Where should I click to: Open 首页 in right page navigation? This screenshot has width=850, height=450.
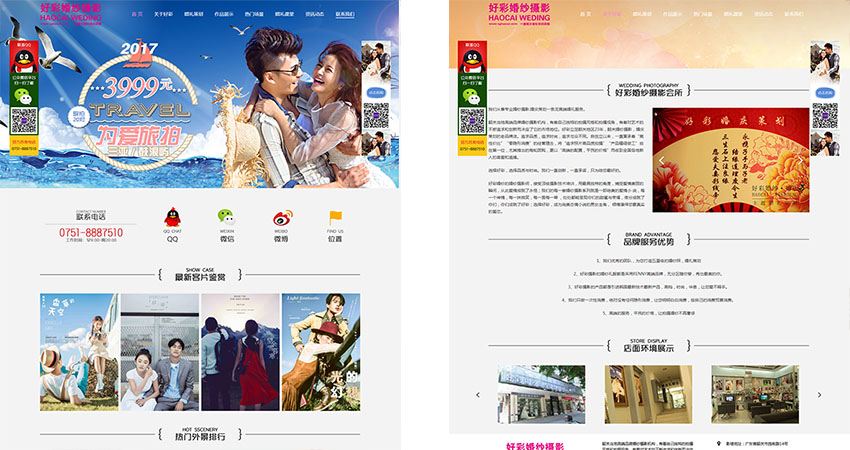[585, 14]
